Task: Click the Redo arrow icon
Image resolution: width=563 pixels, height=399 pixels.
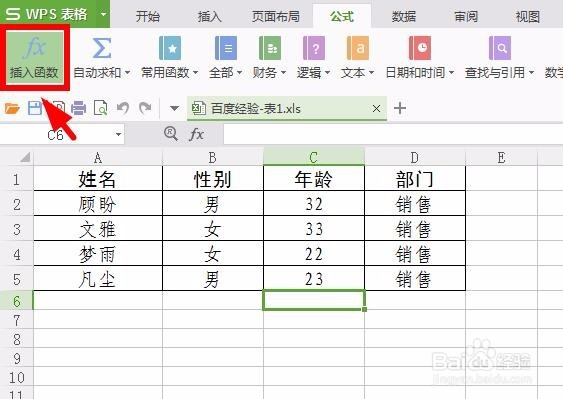Action: 145,108
